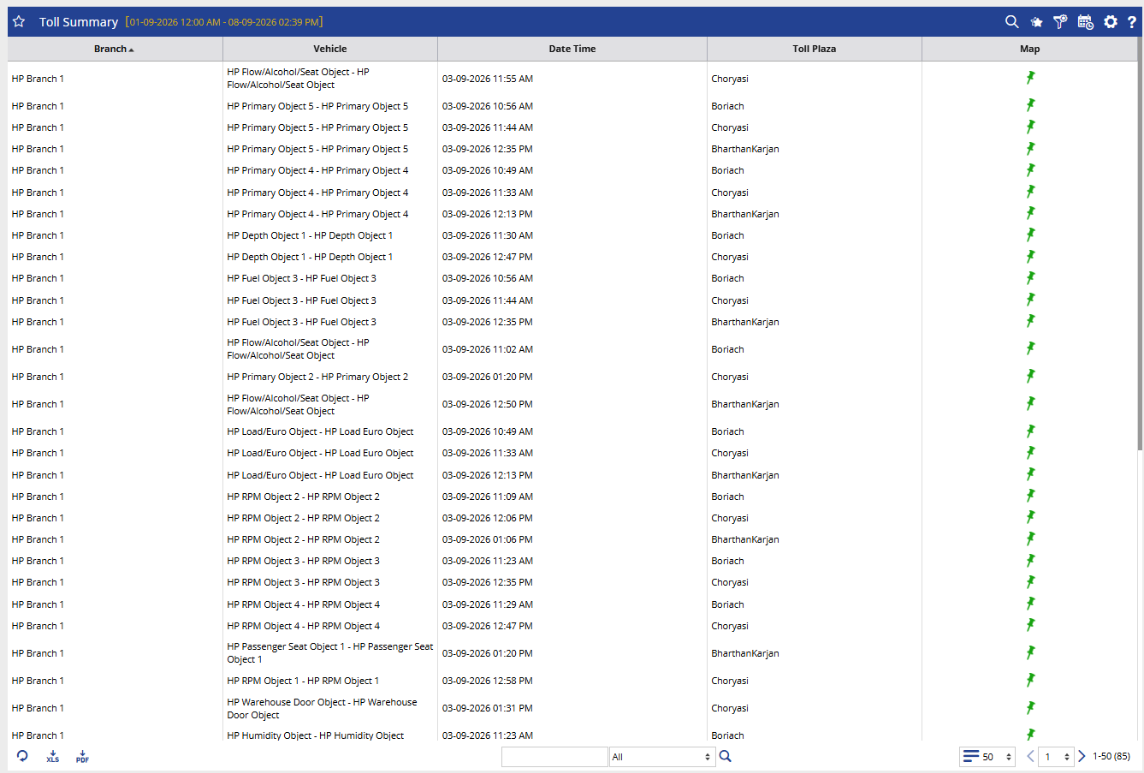Screen dimensions: 1144x773
Task: Open the page number selector dropdown
Action: click(x=1056, y=757)
